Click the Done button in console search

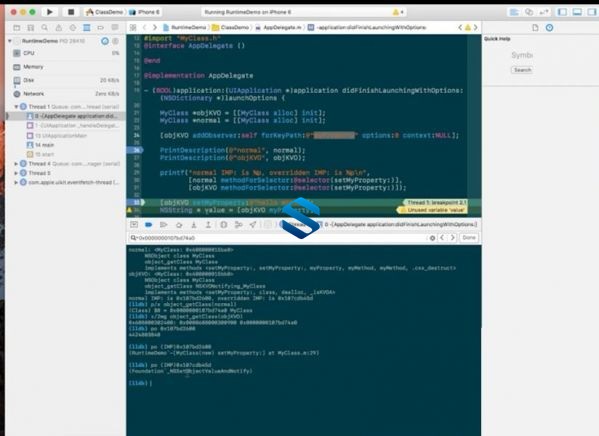pos(469,238)
